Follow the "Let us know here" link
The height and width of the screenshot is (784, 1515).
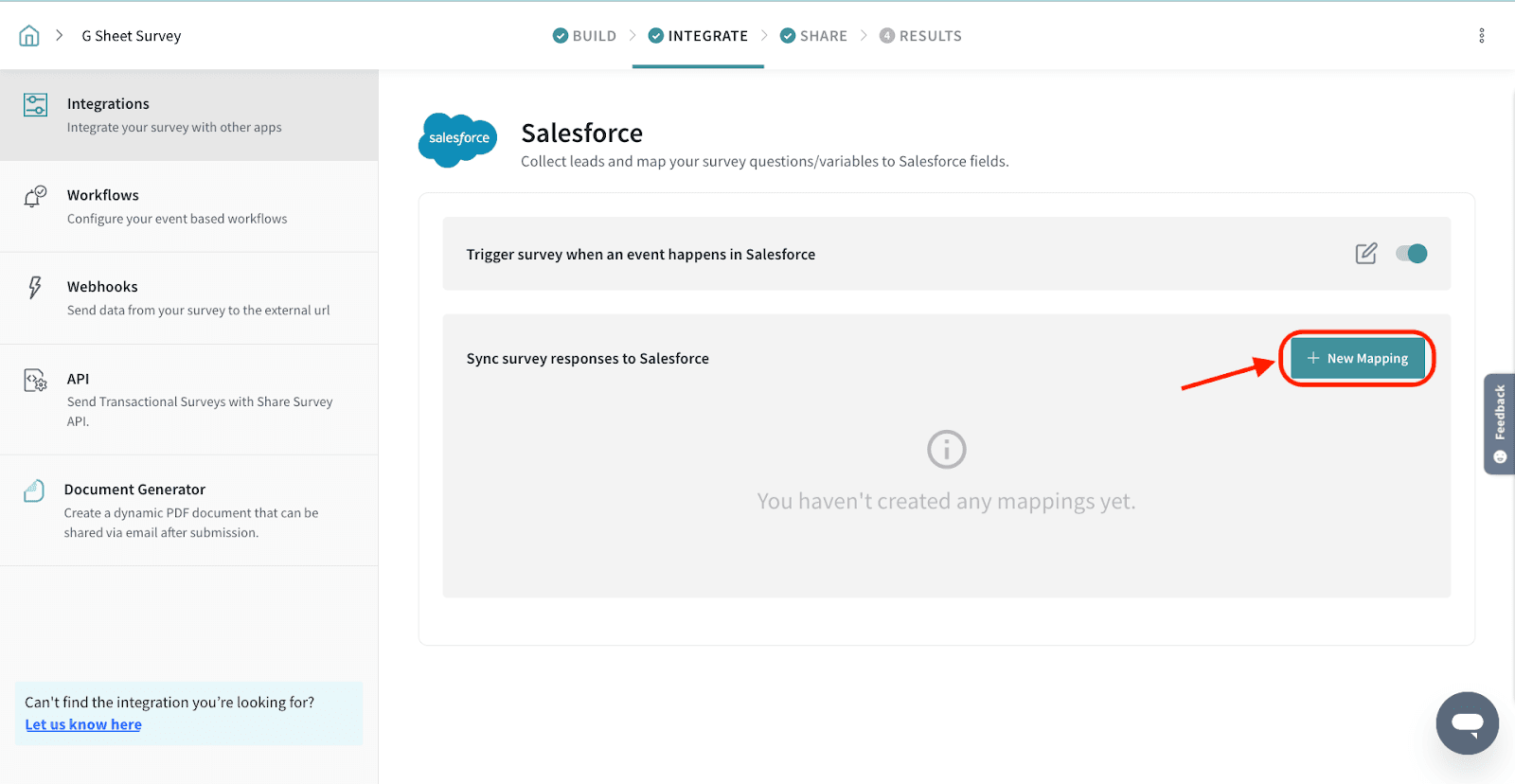pos(83,724)
